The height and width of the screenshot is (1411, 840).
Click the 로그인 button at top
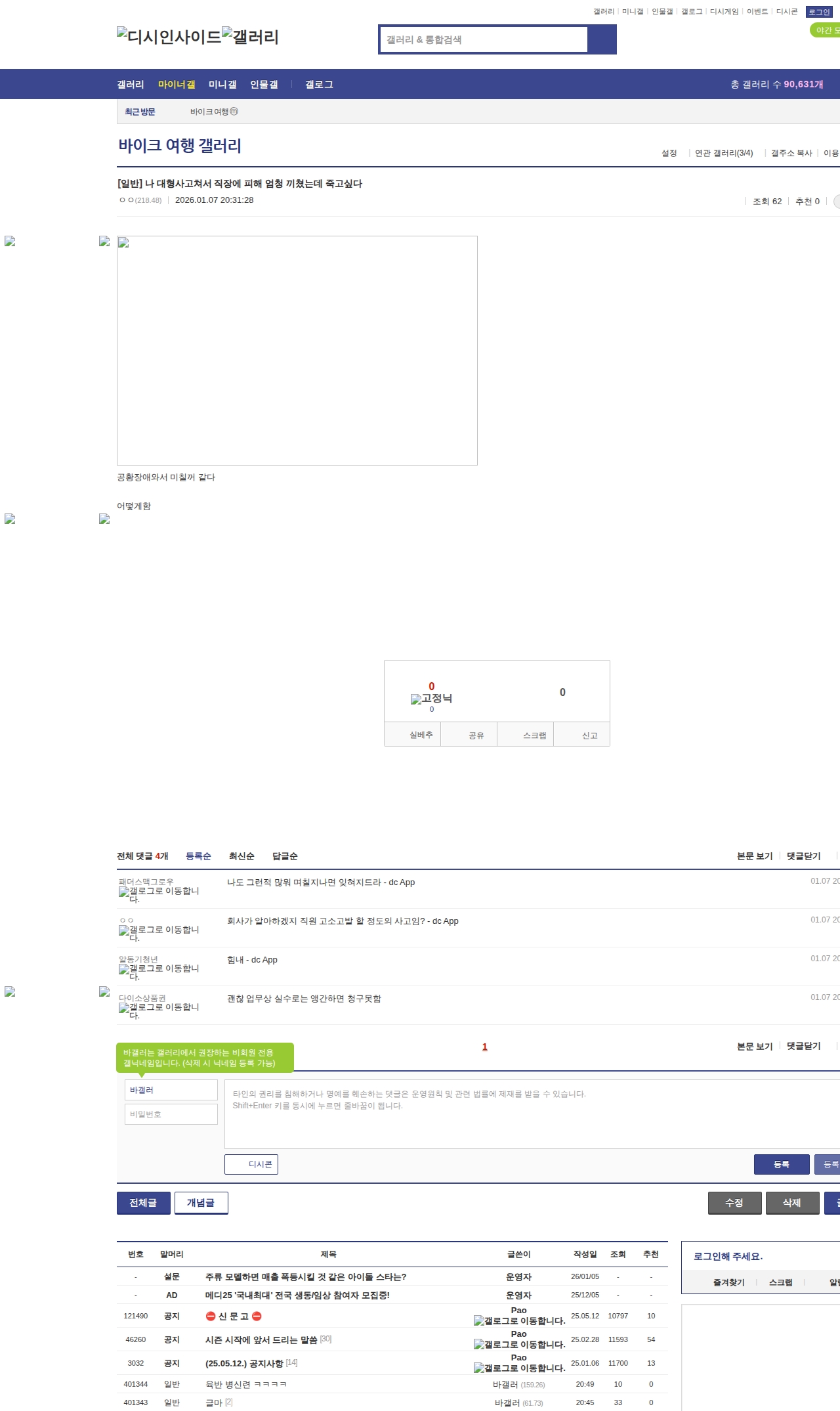click(819, 12)
